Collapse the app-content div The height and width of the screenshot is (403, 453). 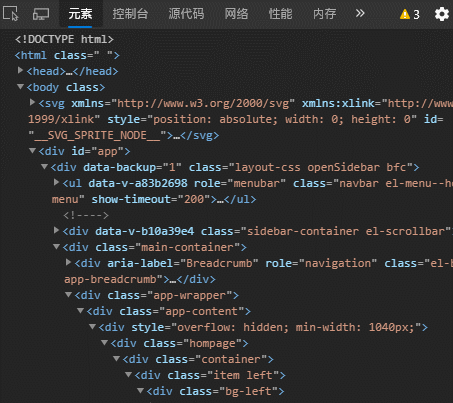[x=80, y=311]
